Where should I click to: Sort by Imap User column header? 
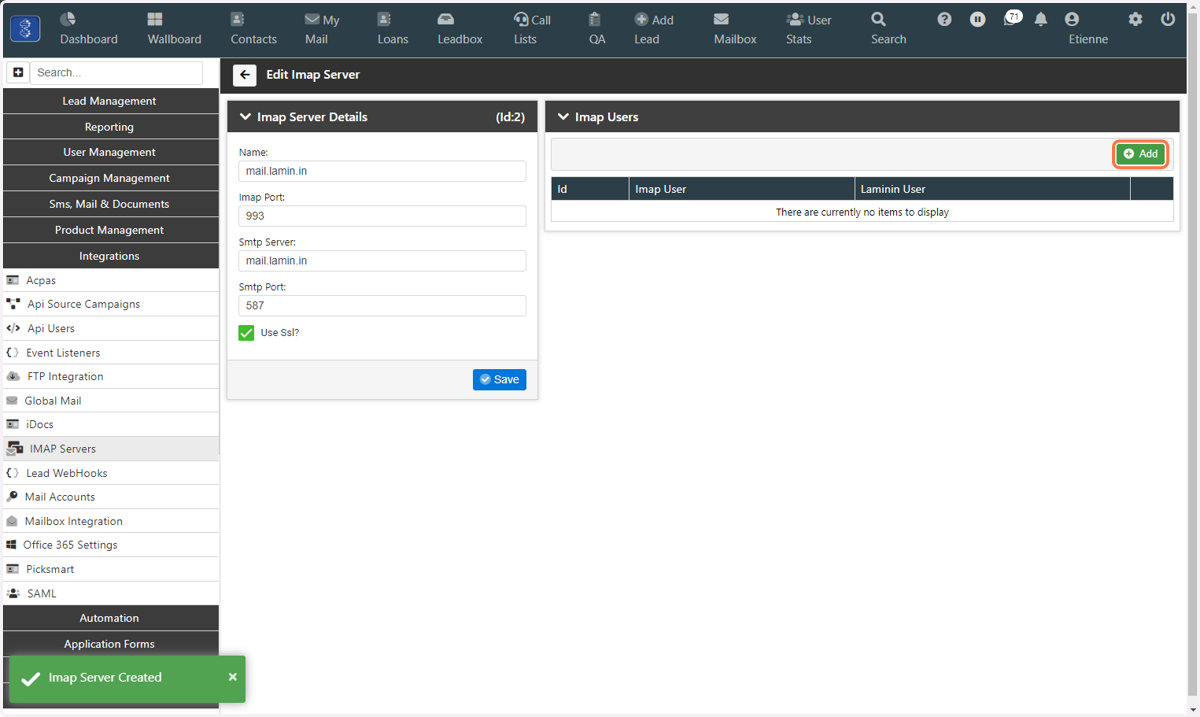click(x=742, y=188)
